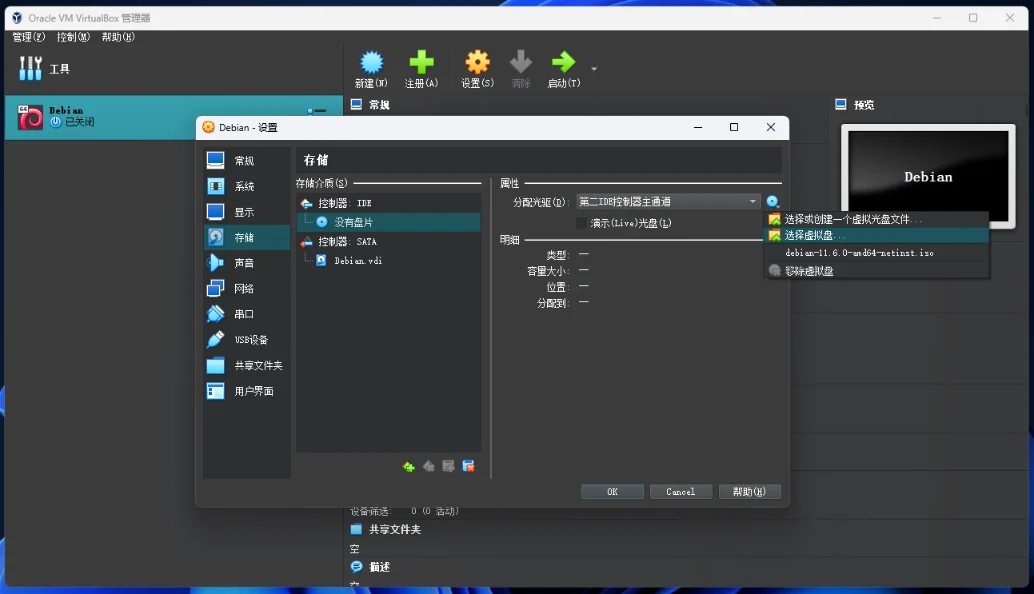Click the Debian preview thumbnail
The height and width of the screenshot is (594, 1034).
click(928, 177)
